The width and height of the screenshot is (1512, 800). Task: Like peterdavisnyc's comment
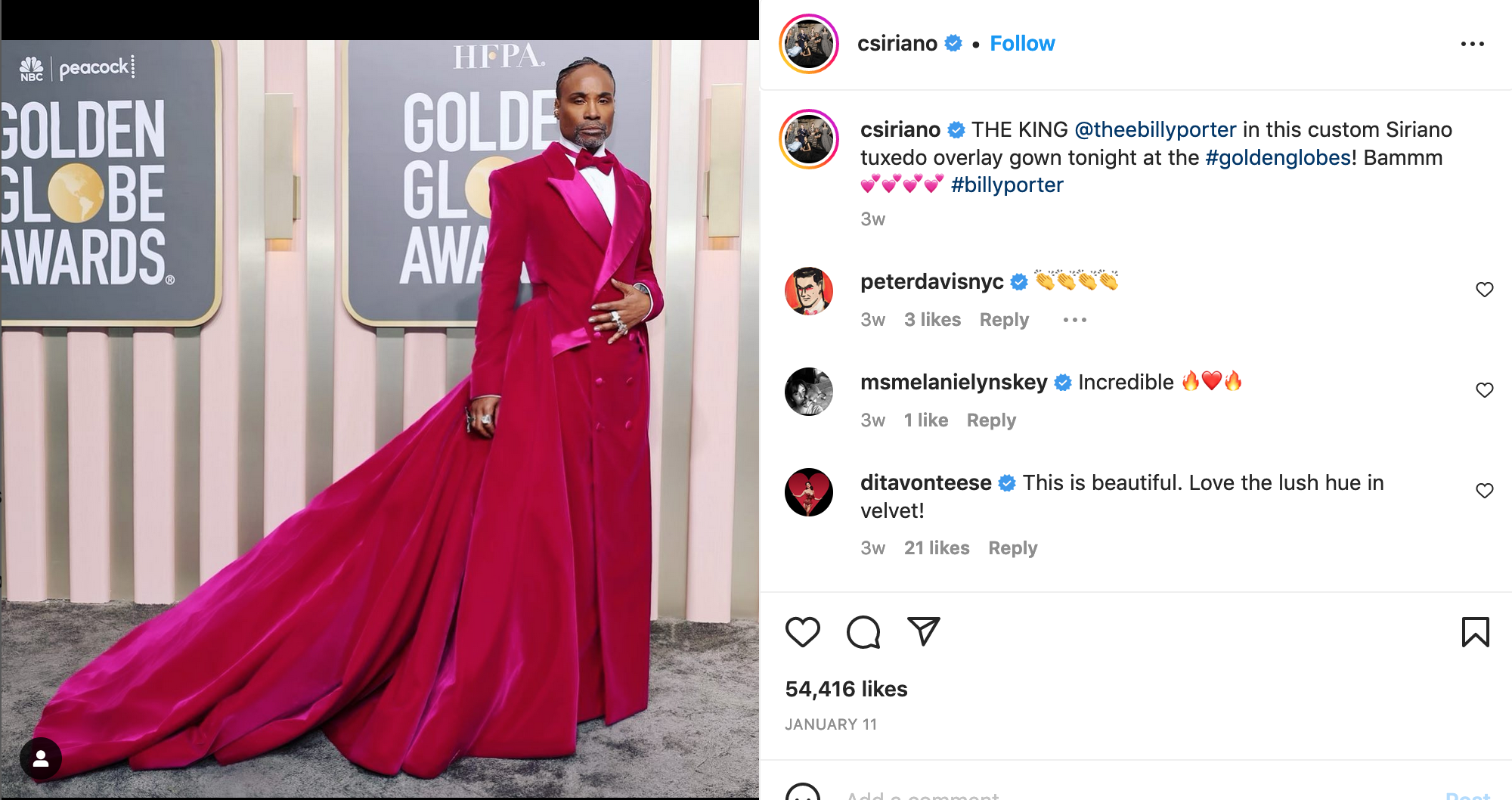[x=1484, y=290]
